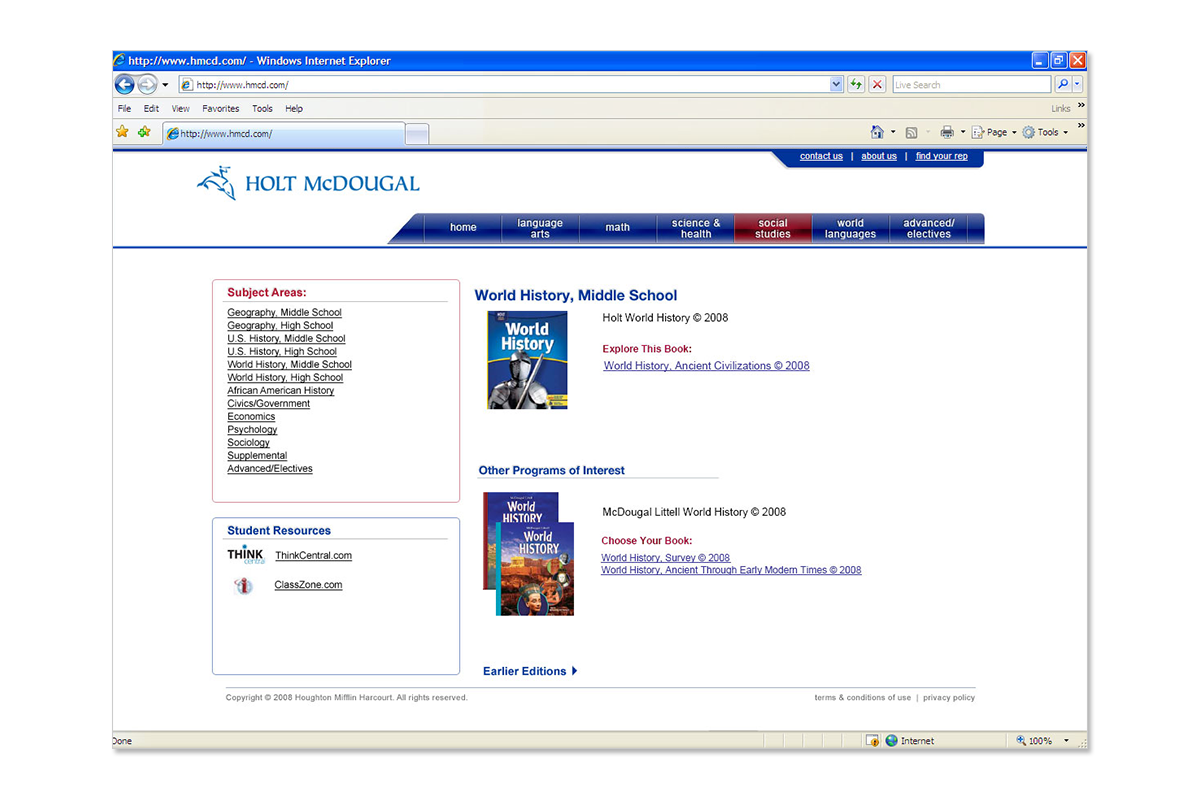Open the zoom level 100% dropdown
This screenshot has height=800, width=1200.
(1066, 741)
